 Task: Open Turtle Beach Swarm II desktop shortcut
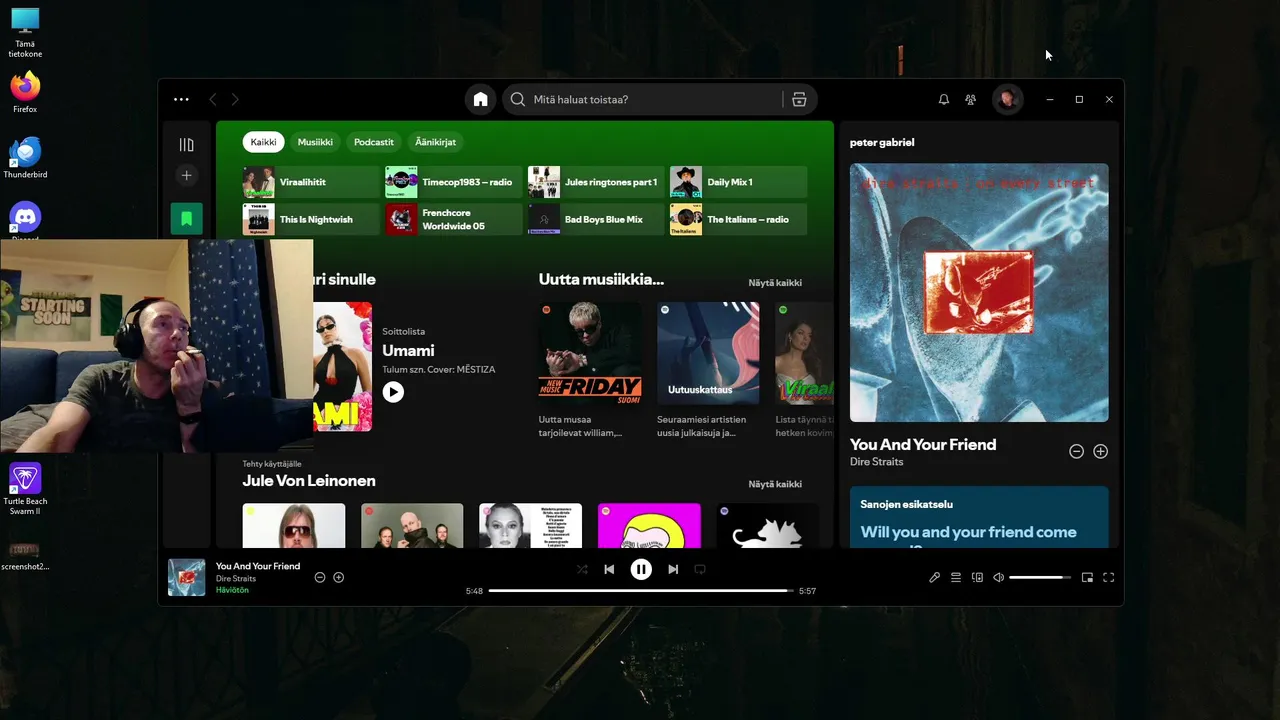25,489
